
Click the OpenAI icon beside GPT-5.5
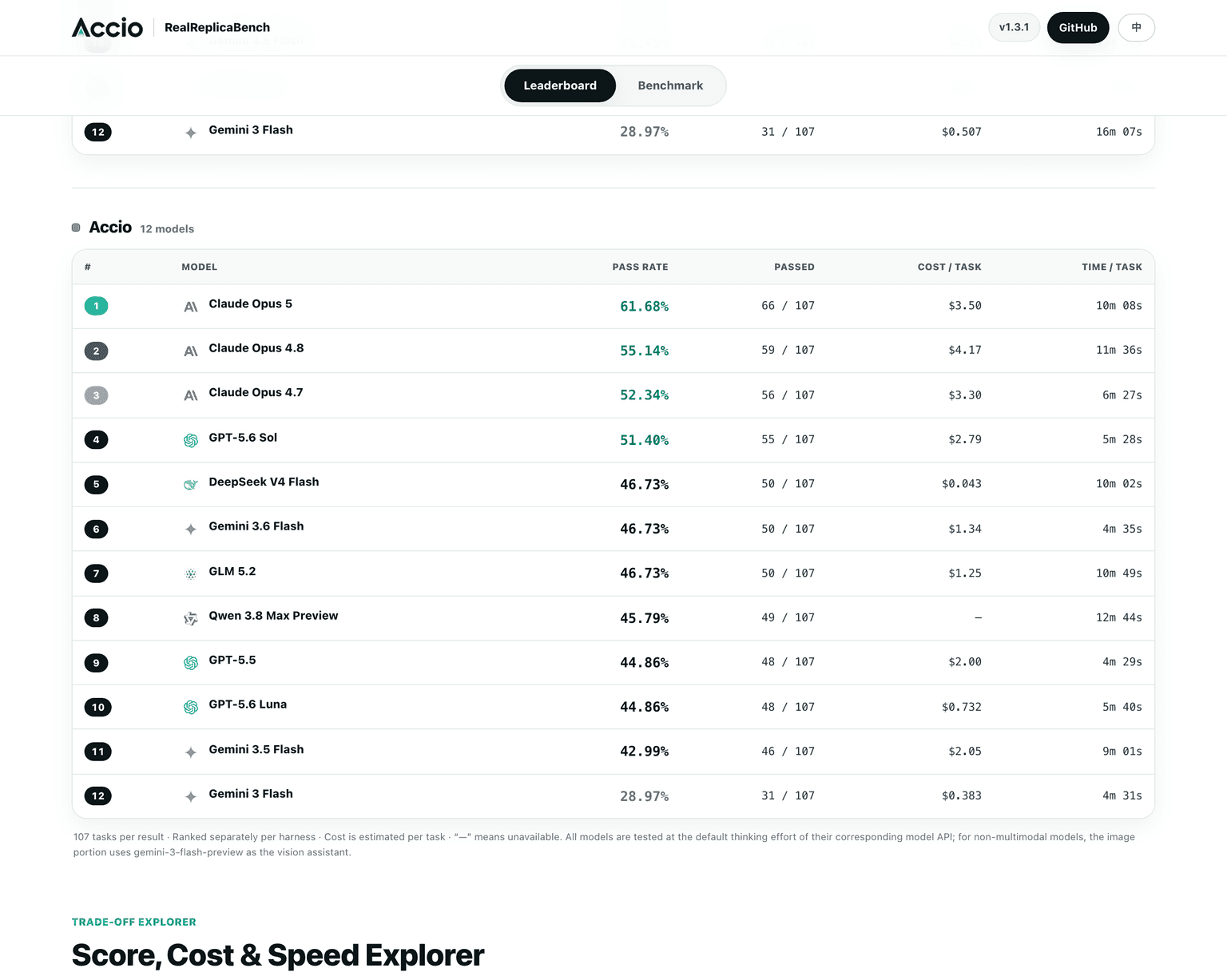tap(191, 663)
